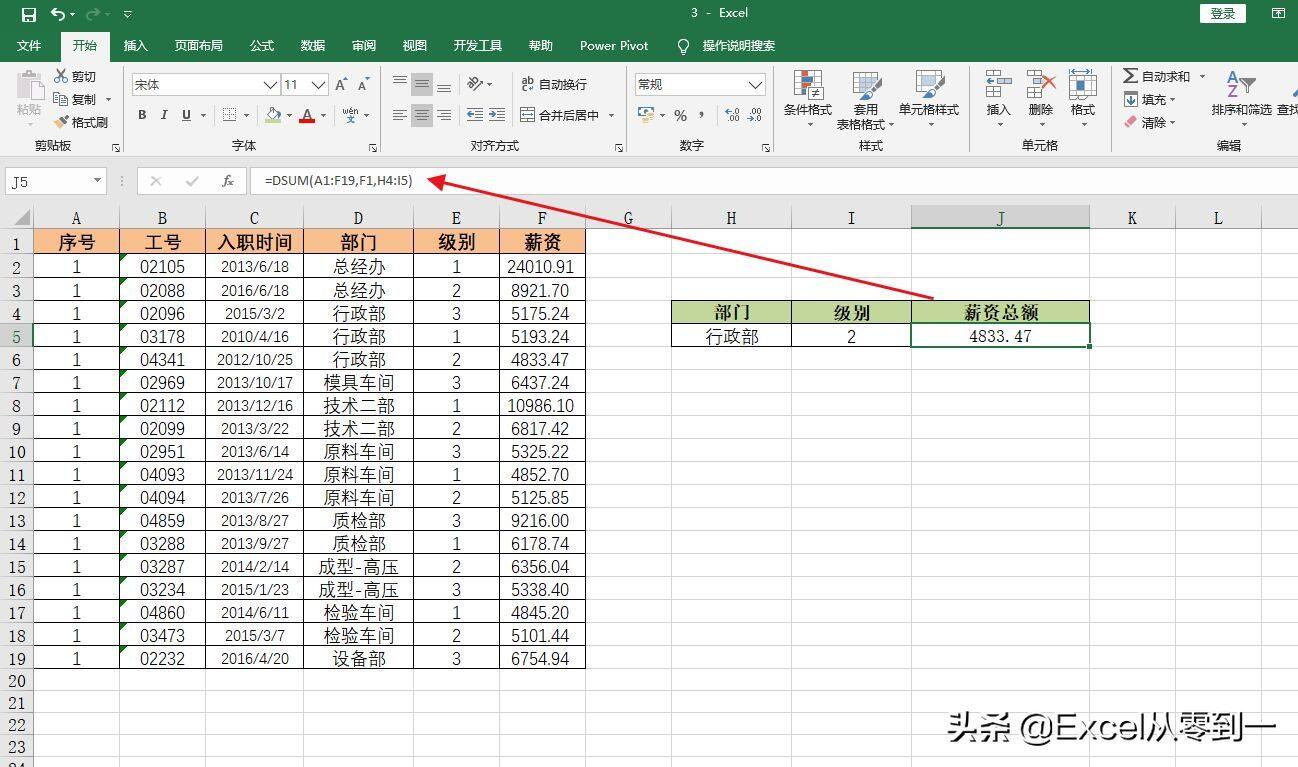This screenshot has height=767, width=1298.
Task: Click the Sign in (登录) button
Action: 1223,13
